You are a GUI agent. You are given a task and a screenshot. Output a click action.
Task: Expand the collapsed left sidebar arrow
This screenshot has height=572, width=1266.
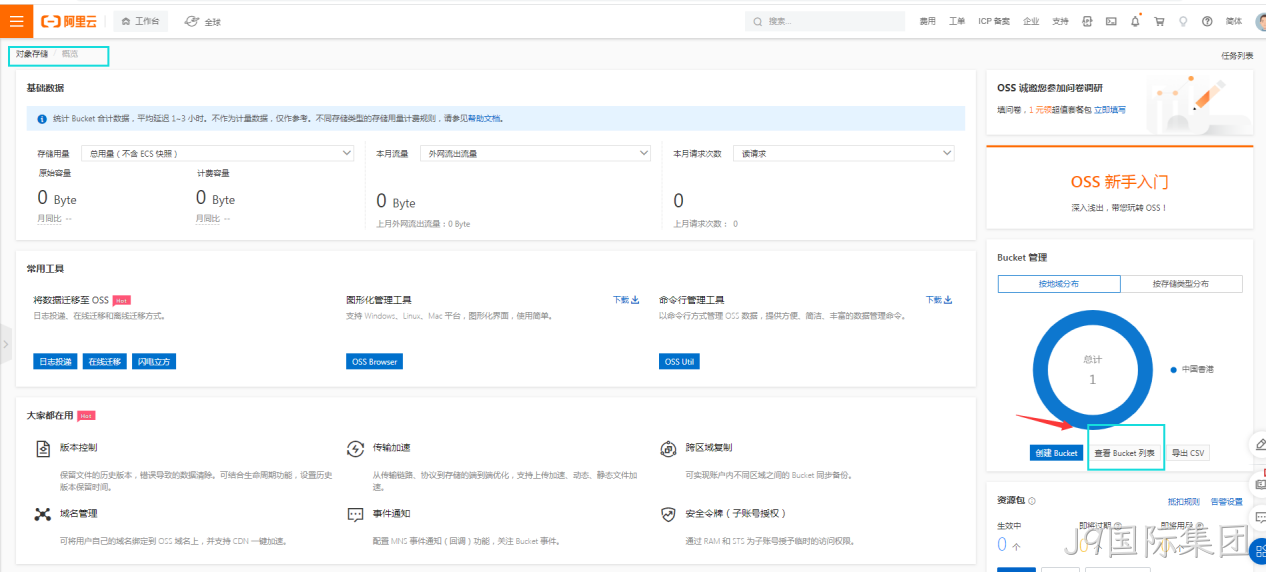click(x=5, y=344)
